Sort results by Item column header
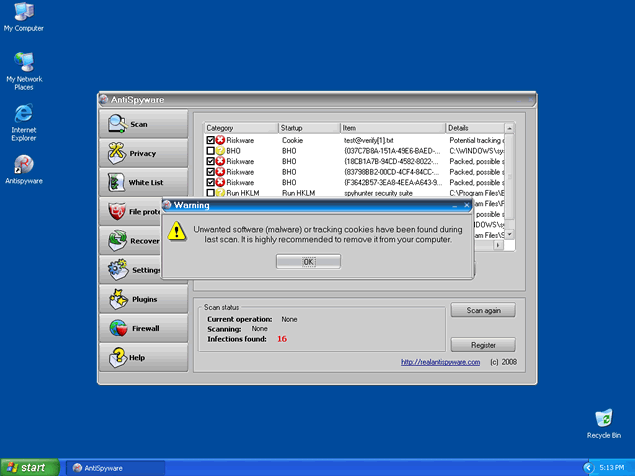Image resolution: width=635 pixels, height=476 pixels. click(390, 128)
